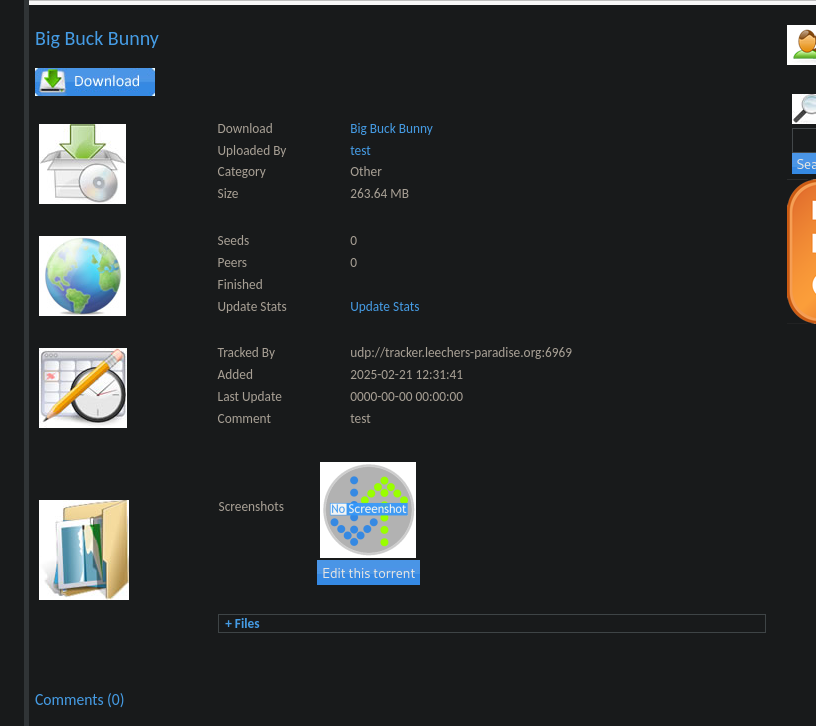Click the tracker URL text 'udp://tracker.leechers-paradise.org:6969'
The width and height of the screenshot is (816, 726).
tap(461, 352)
